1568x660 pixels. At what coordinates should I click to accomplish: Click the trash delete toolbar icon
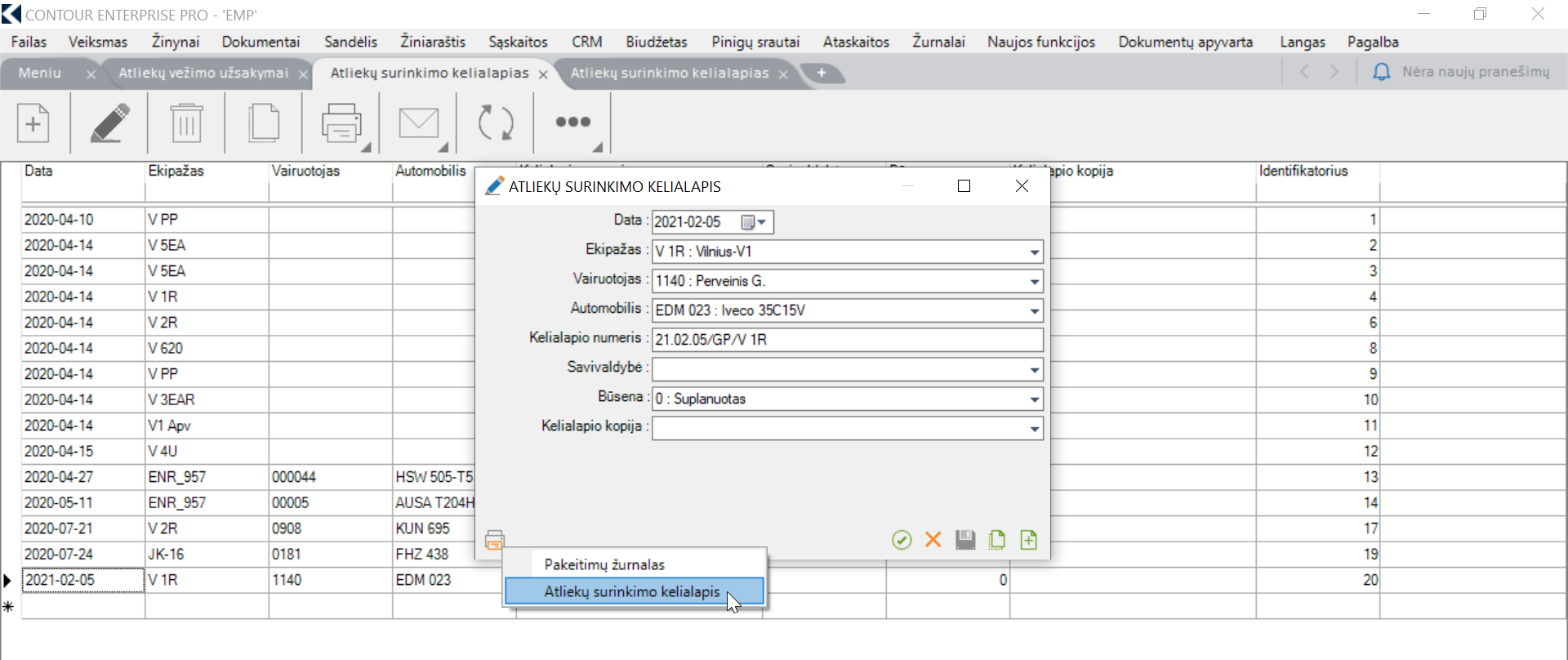[186, 123]
